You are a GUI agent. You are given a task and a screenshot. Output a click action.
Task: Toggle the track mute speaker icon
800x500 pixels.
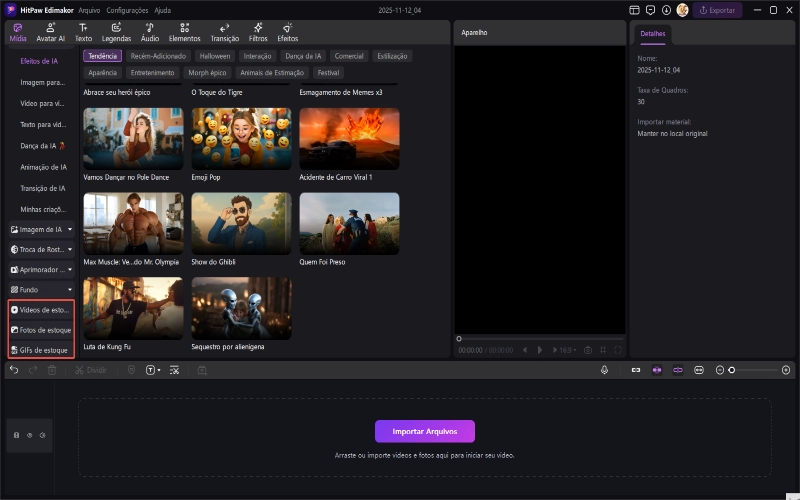43,435
